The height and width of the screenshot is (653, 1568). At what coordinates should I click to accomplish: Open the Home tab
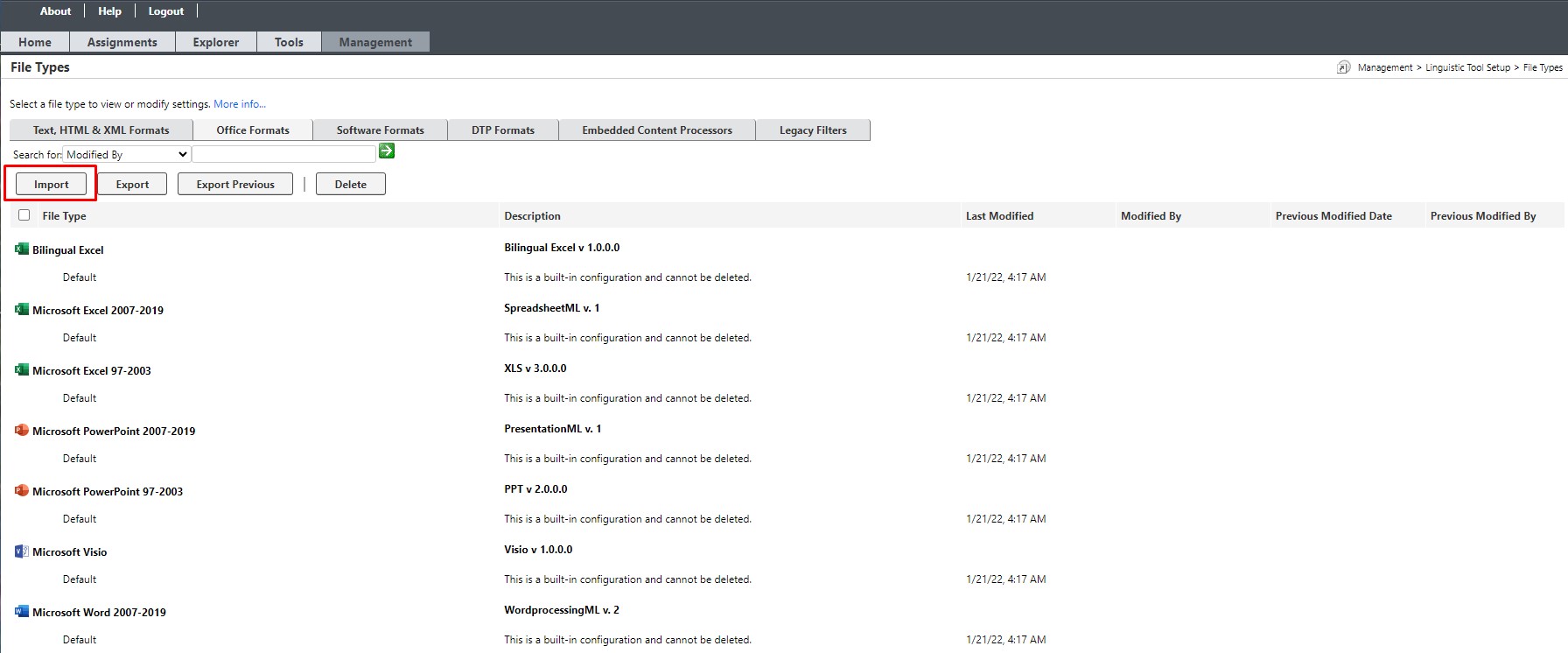pos(35,42)
